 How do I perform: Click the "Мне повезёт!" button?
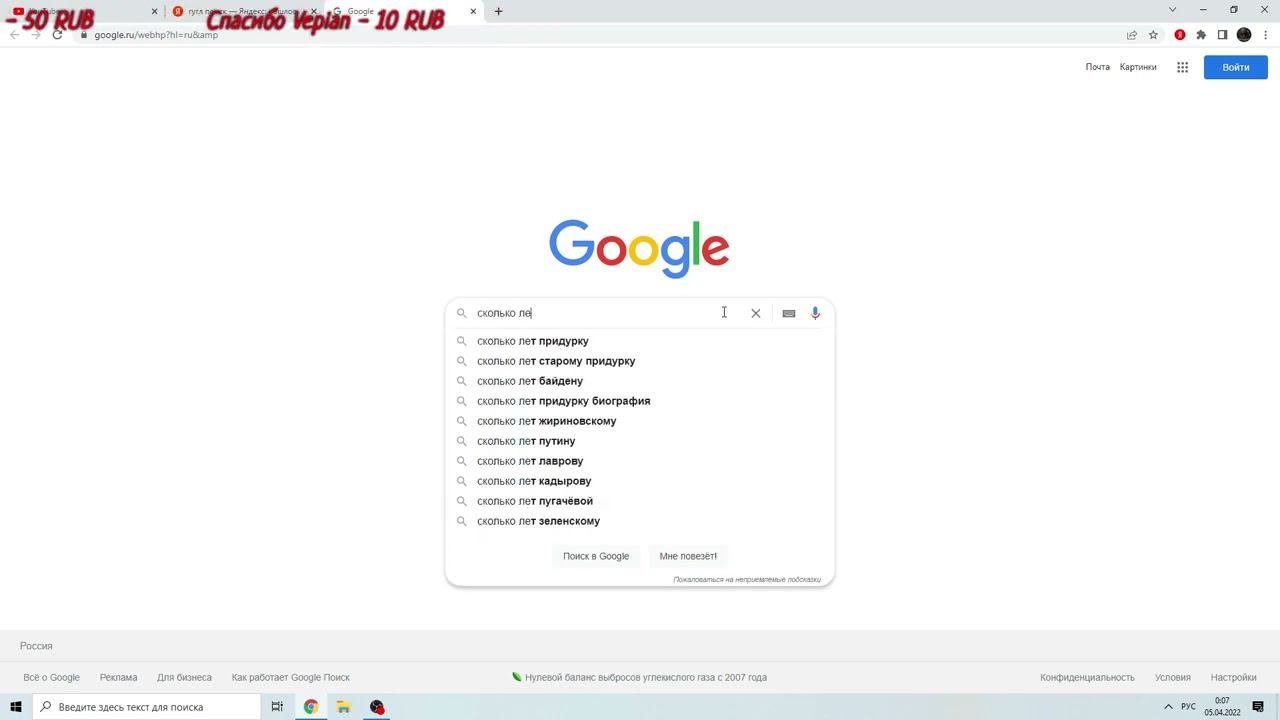tap(688, 556)
